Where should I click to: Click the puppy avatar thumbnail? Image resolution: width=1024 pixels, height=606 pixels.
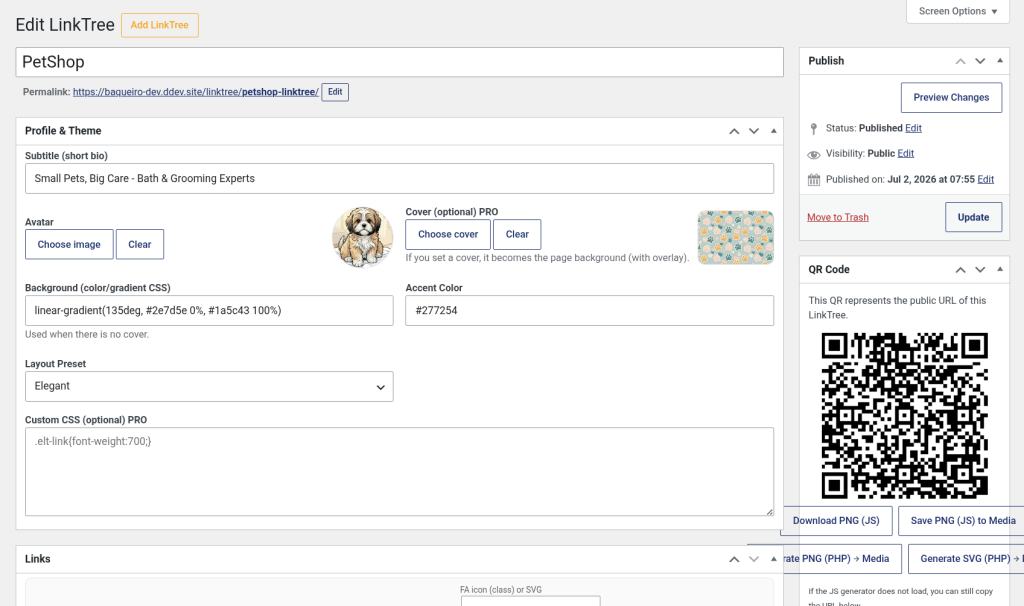click(362, 237)
